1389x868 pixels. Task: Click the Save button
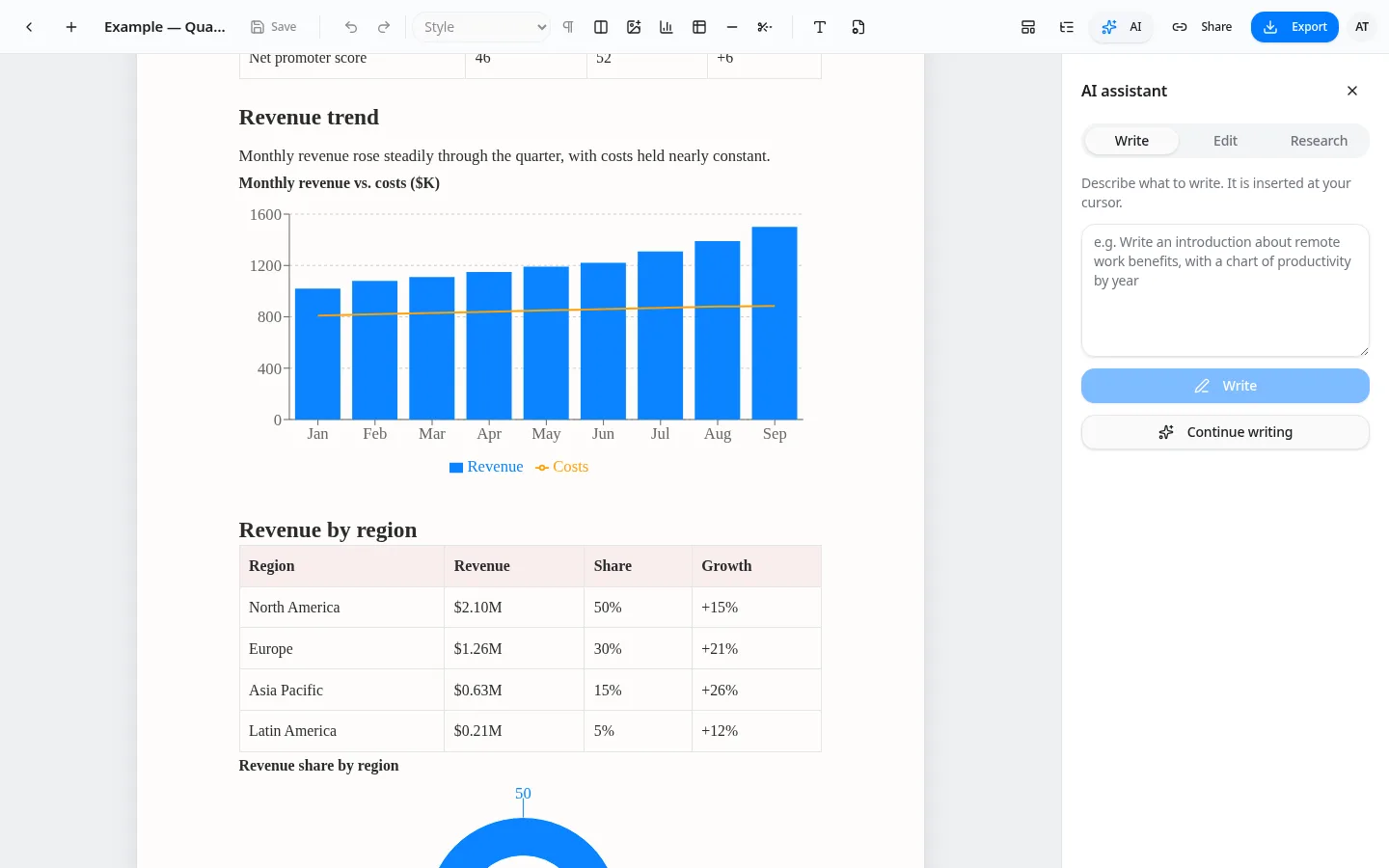point(273,27)
